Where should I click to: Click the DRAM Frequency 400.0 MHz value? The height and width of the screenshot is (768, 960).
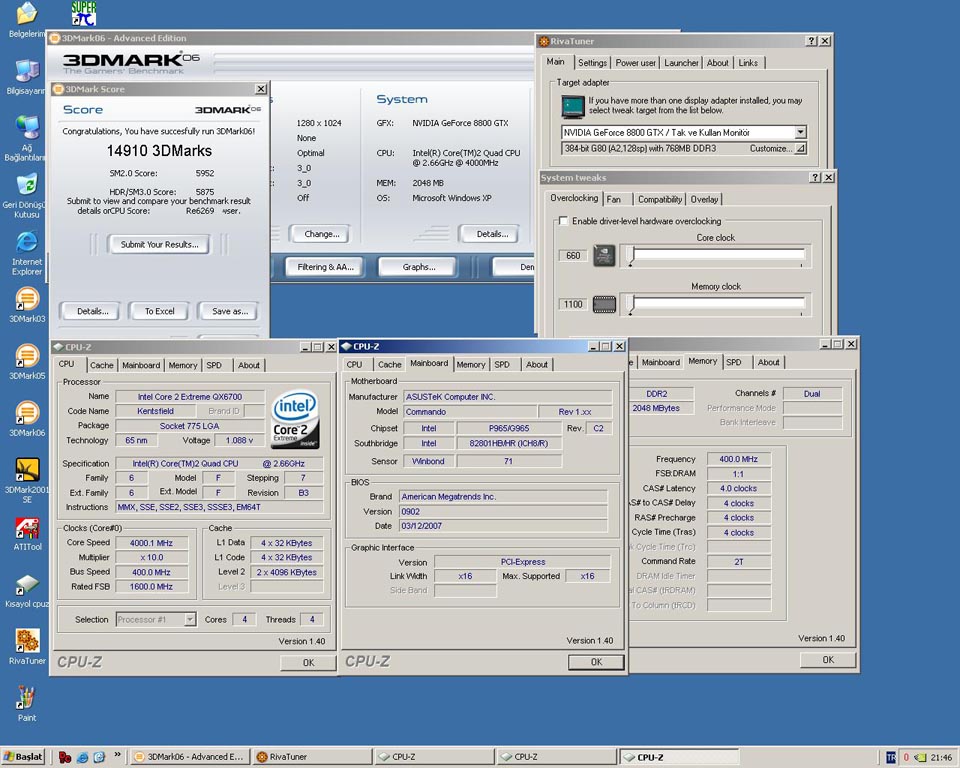pyautogui.click(x=738, y=459)
